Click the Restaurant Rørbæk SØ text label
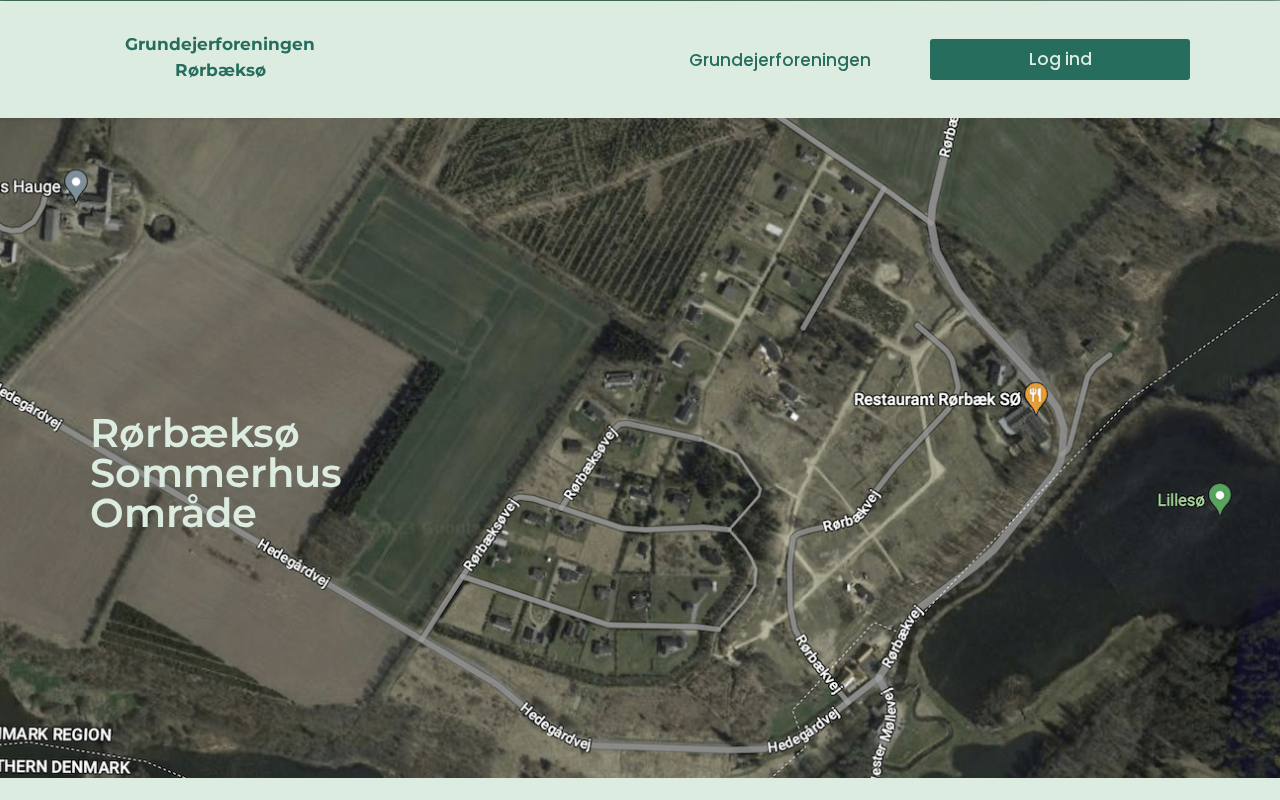Screen dimensions: 1280x800 click(x=937, y=399)
